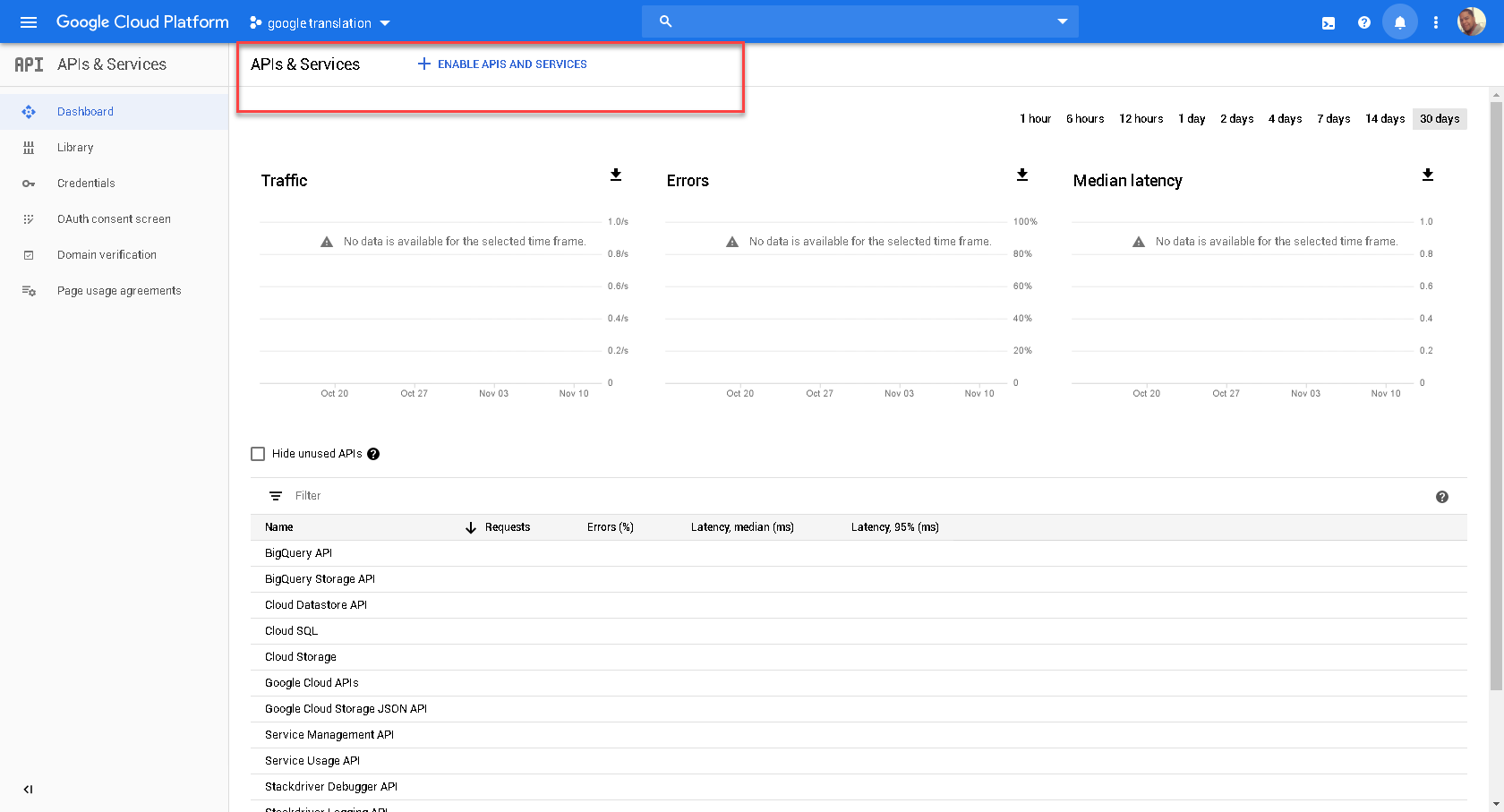Select the 14 days time range
This screenshot has height=812, width=1504.
click(1385, 118)
